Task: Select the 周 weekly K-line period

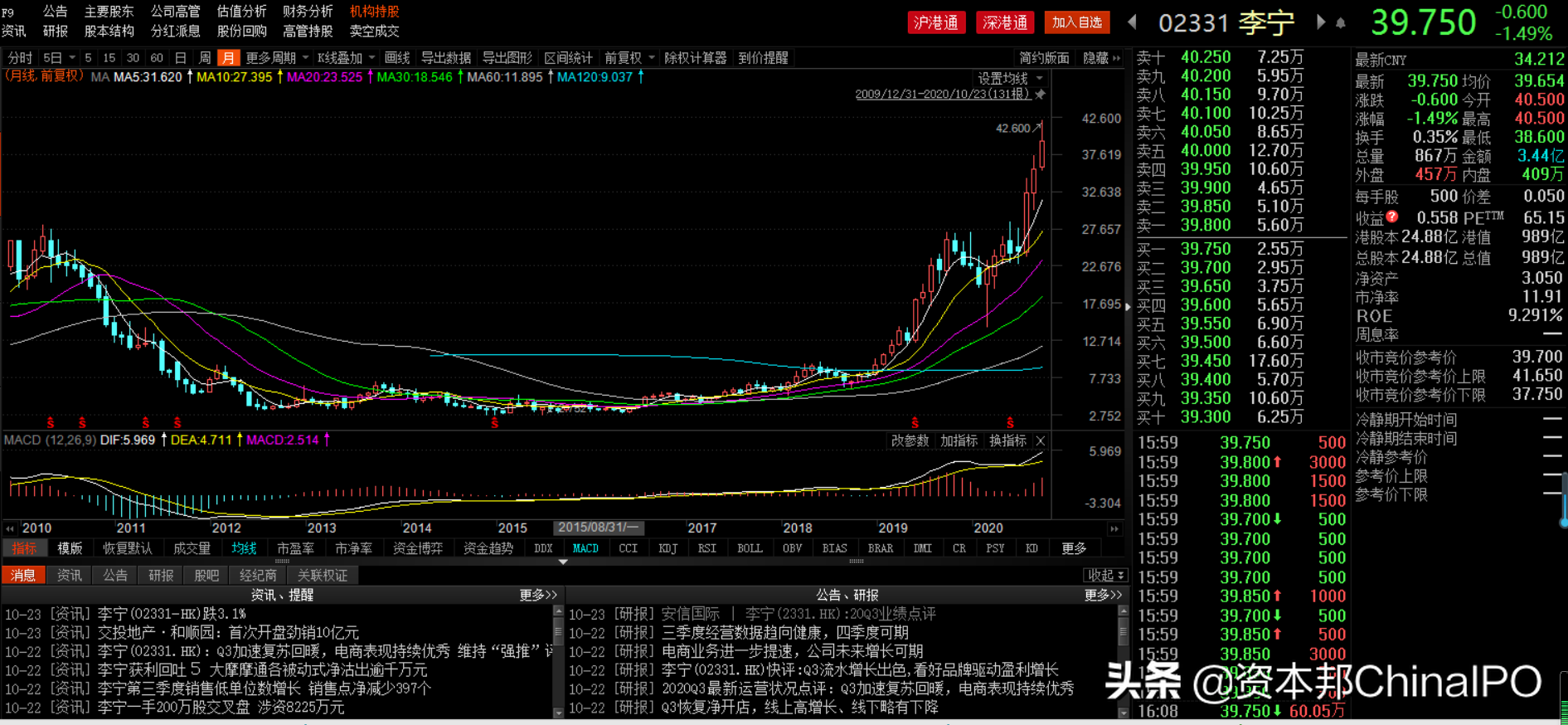Action: pyautogui.click(x=205, y=58)
